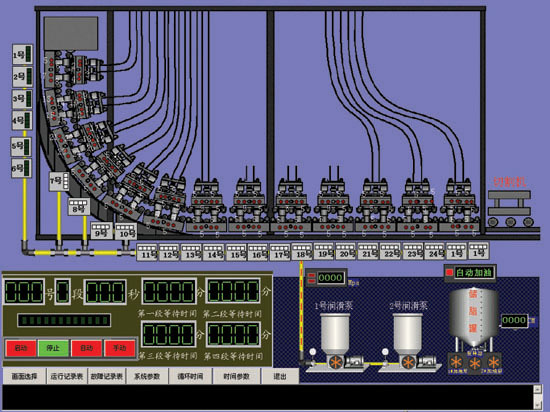Screen dimensions: 550x412
Task: Select the 21号 distributor box
Action: [368, 251]
